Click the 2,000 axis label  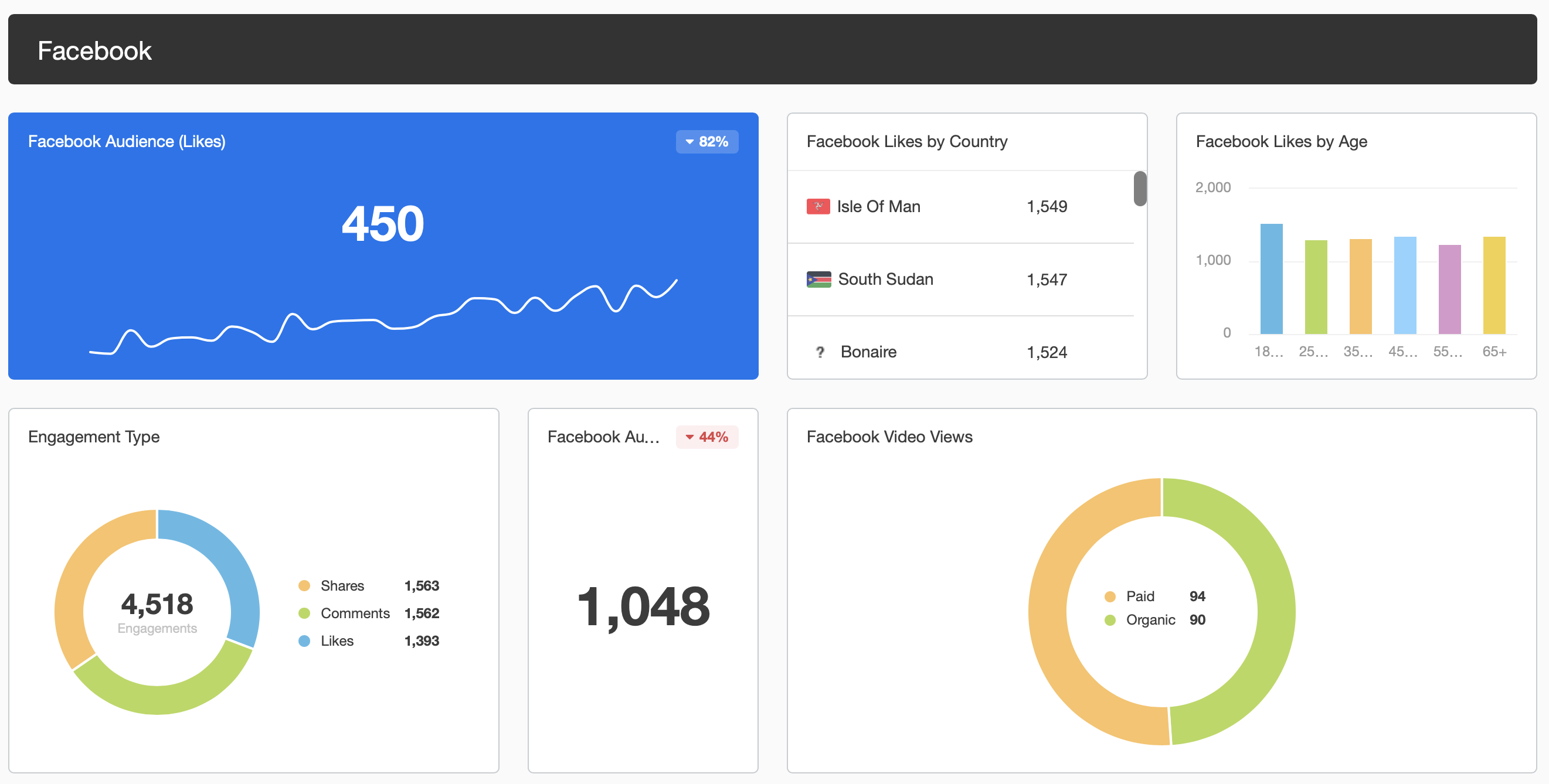1213,188
